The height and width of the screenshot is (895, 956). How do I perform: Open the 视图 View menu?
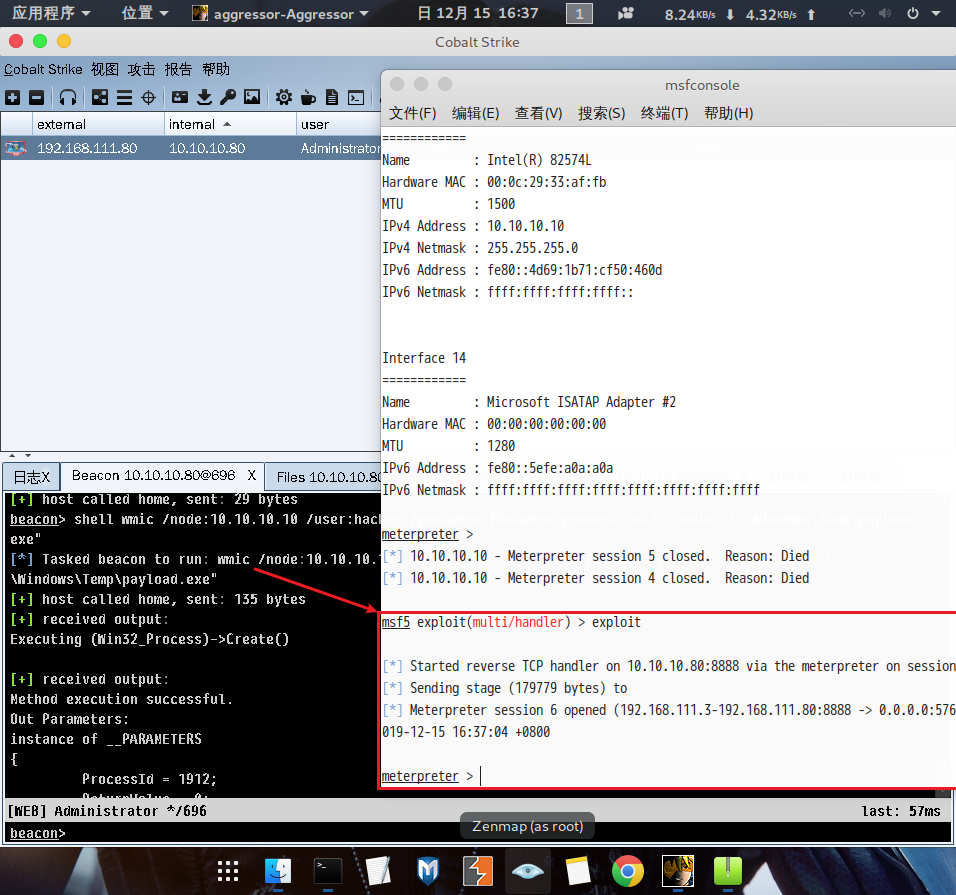105,70
